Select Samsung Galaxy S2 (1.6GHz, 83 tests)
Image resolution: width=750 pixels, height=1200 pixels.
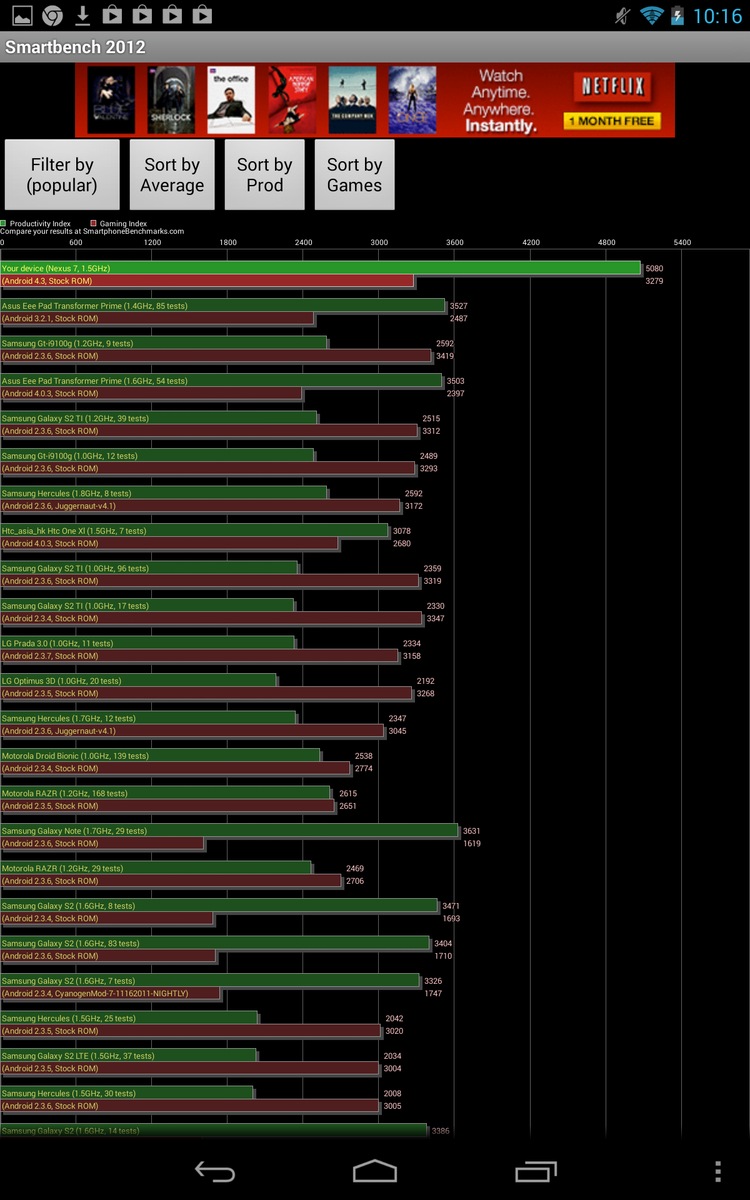click(215, 943)
